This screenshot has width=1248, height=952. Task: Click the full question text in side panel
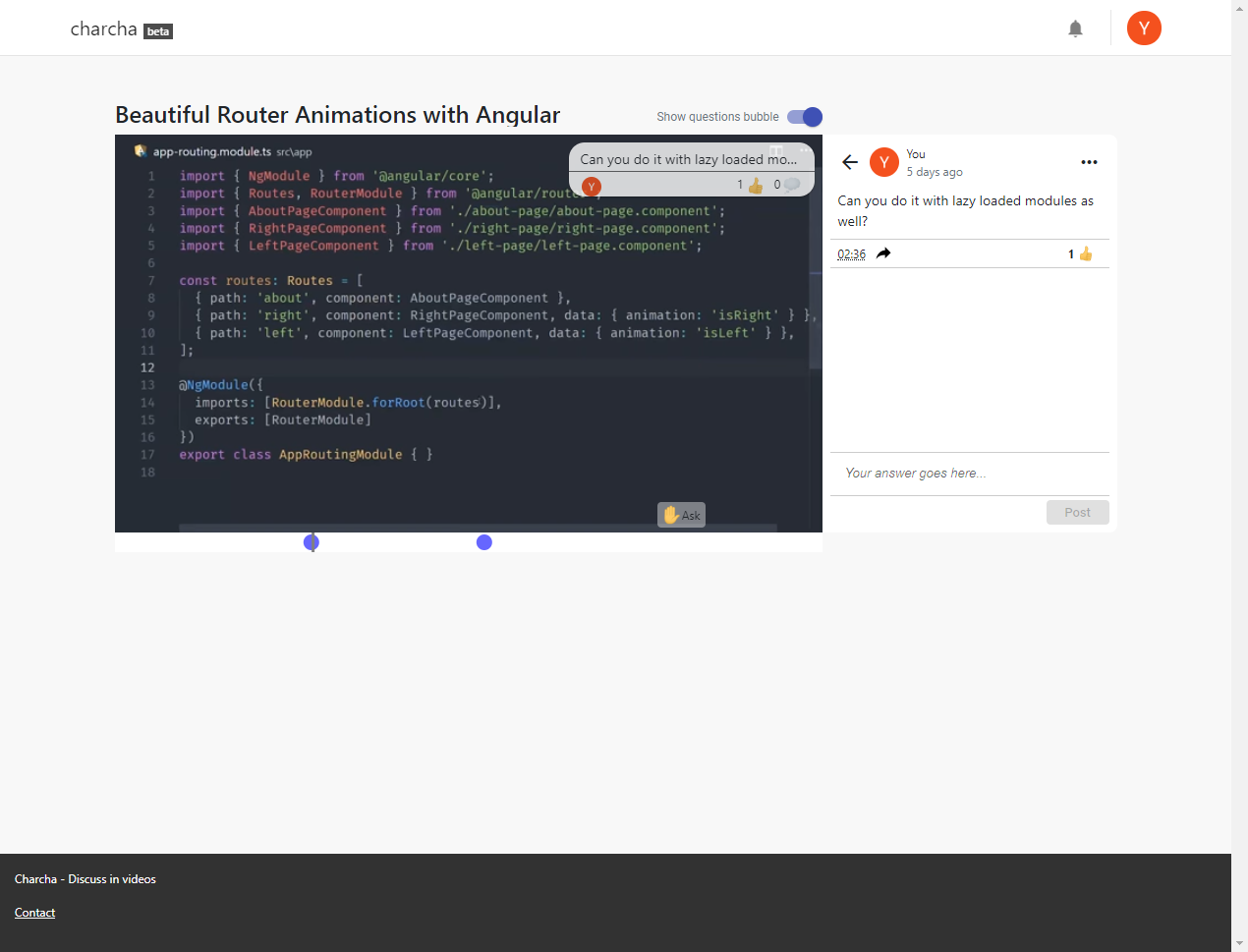tap(966, 210)
